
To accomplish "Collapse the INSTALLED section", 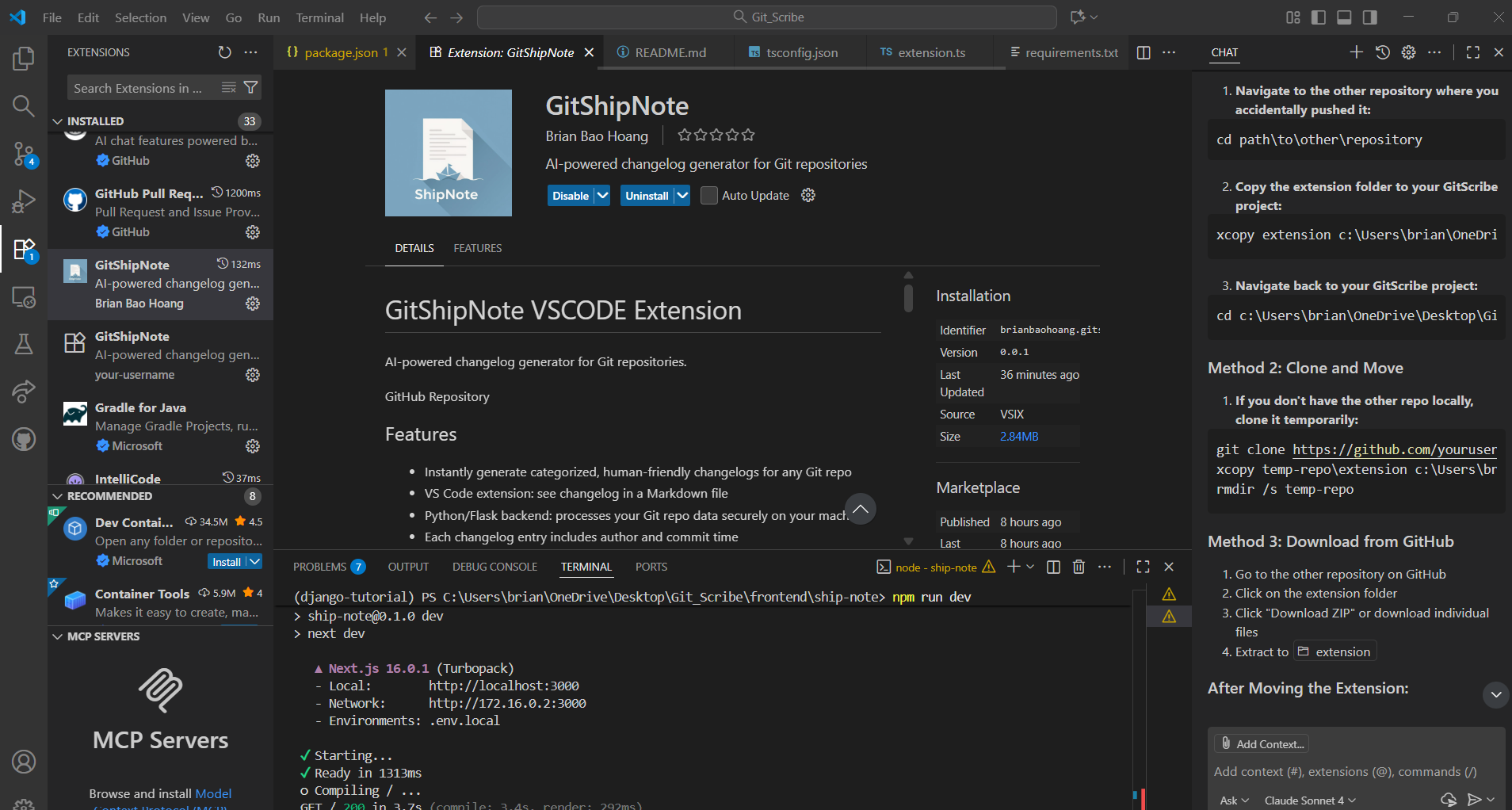I will 58,121.
